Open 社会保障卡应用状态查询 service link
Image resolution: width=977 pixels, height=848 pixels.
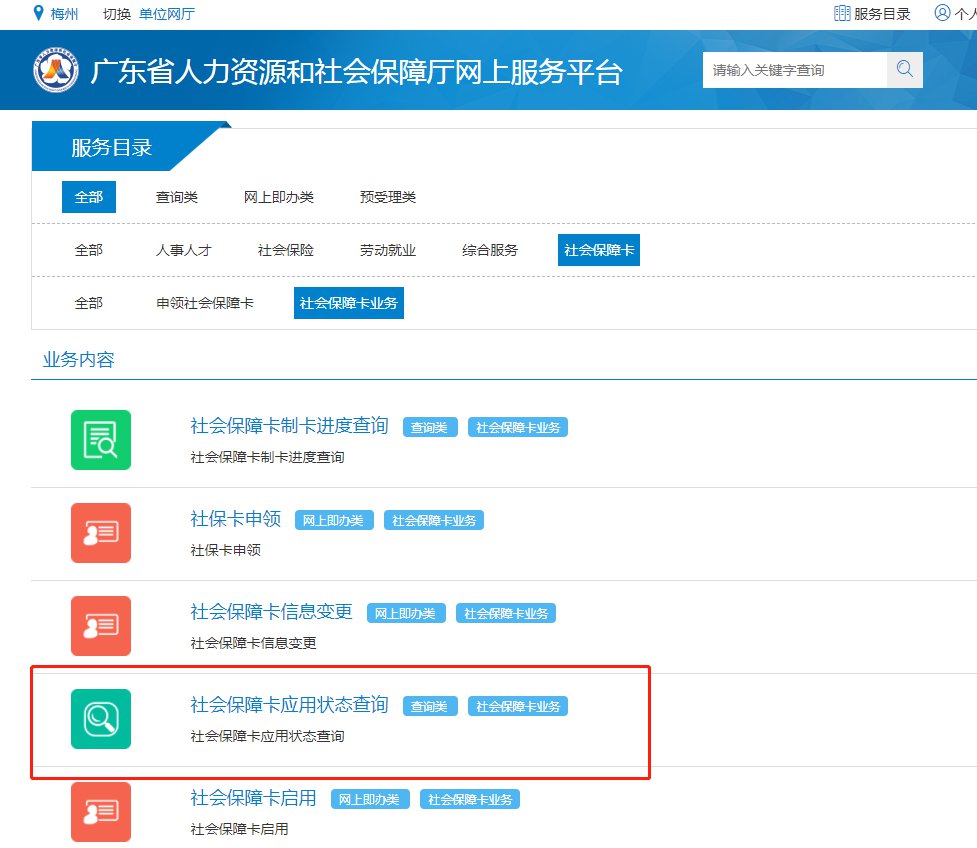click(289, 705)
